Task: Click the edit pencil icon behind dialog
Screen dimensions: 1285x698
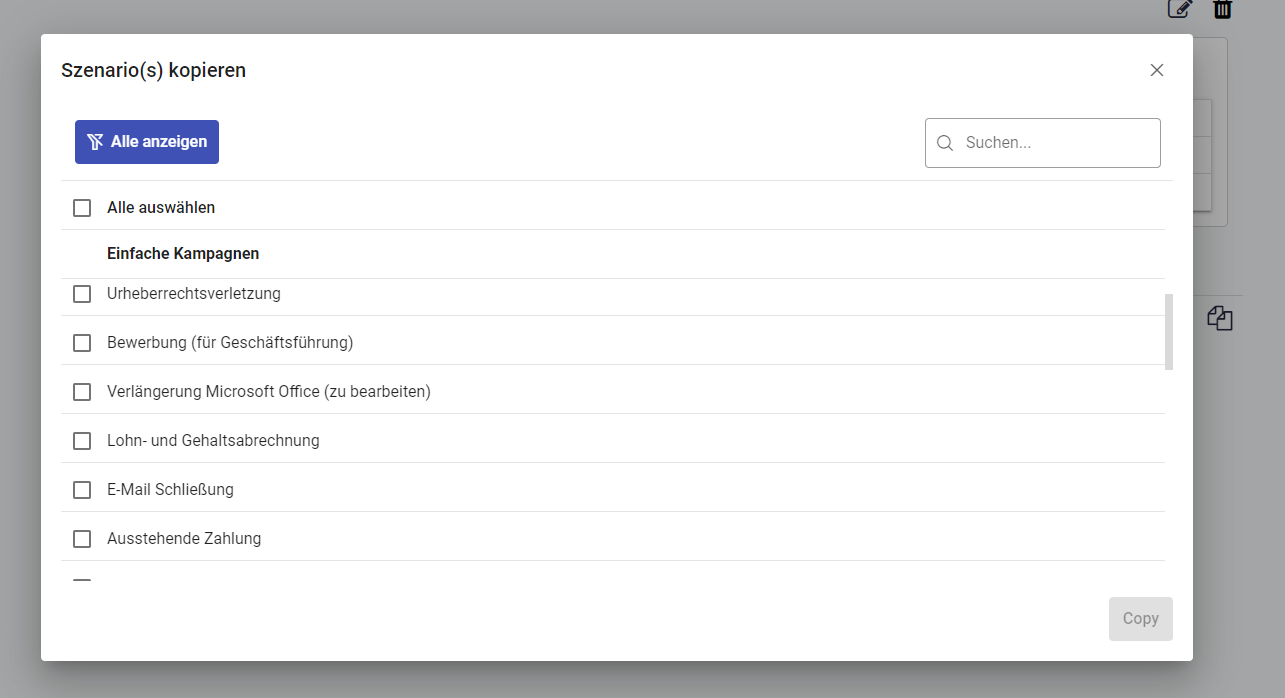Action: tap(1180, 9)
